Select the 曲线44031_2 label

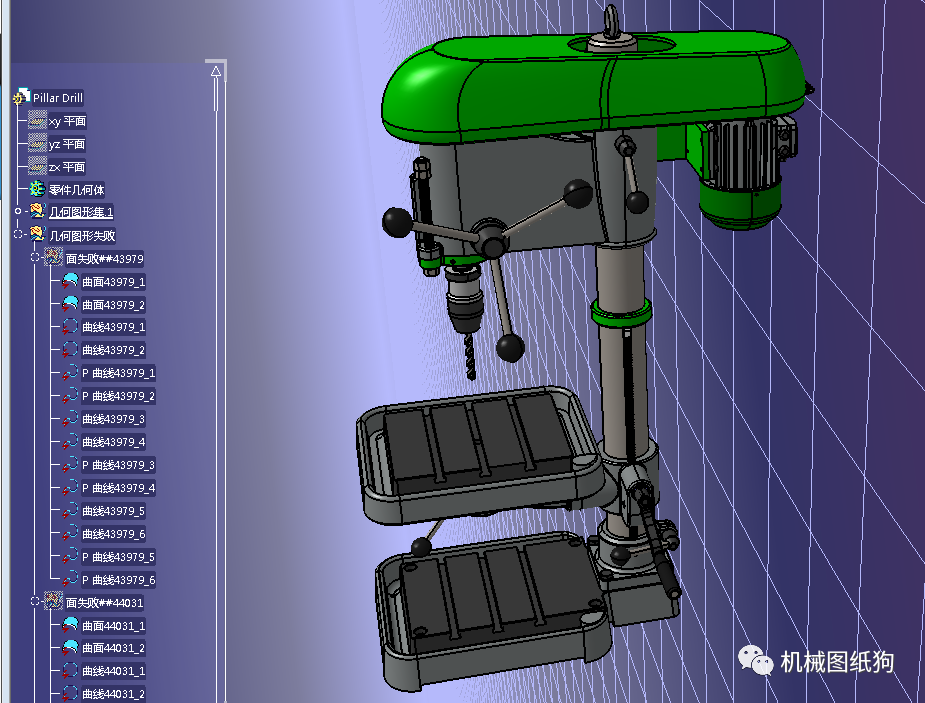[113, 694]
